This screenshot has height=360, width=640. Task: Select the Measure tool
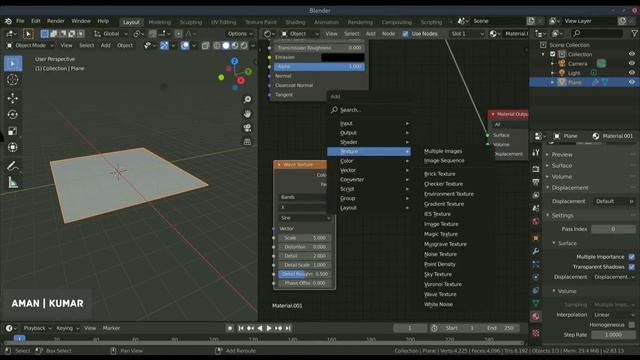pyautogui.click(x=13, y=182)
